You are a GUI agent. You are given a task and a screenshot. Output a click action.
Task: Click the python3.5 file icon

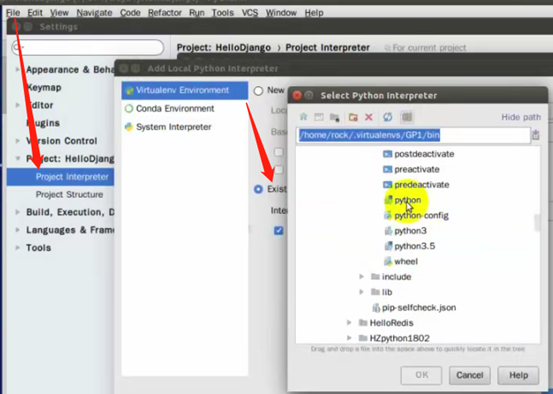(x=388, y=246)
